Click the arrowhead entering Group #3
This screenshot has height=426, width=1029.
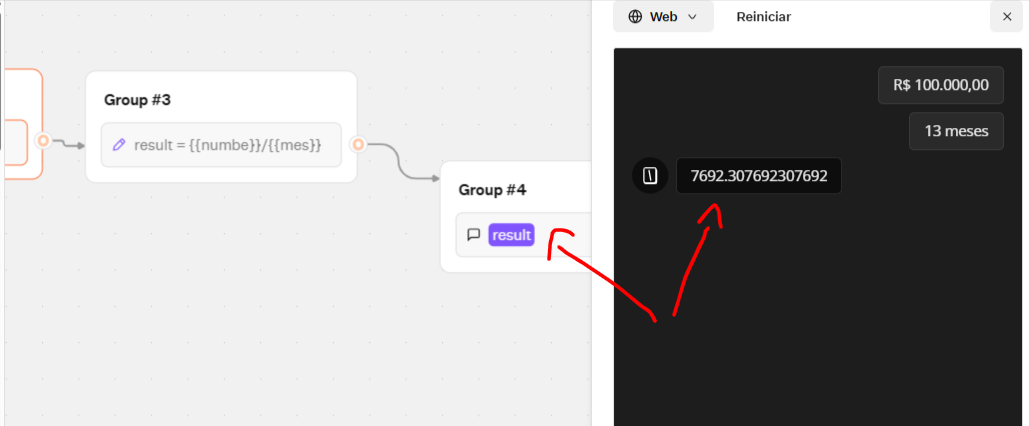click(80, 146)
